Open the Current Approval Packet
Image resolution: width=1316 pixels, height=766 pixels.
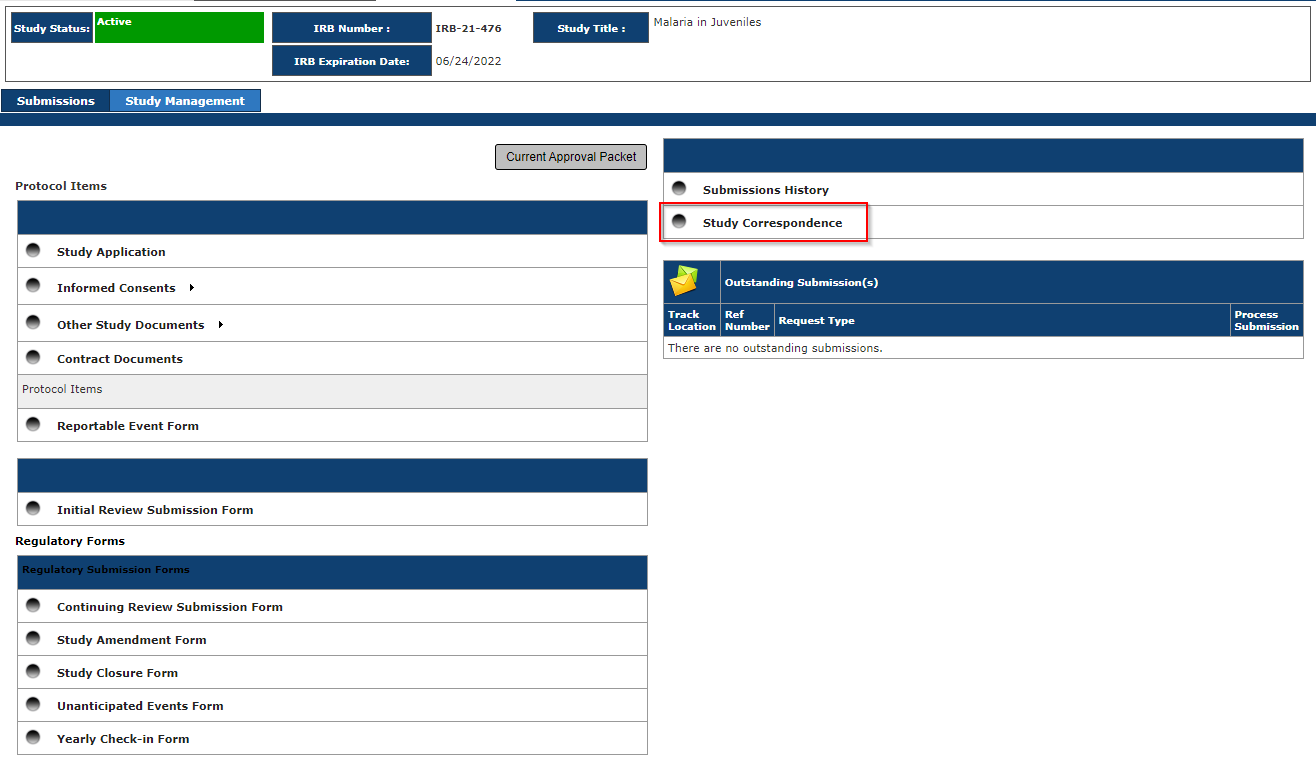coord(571,157)
